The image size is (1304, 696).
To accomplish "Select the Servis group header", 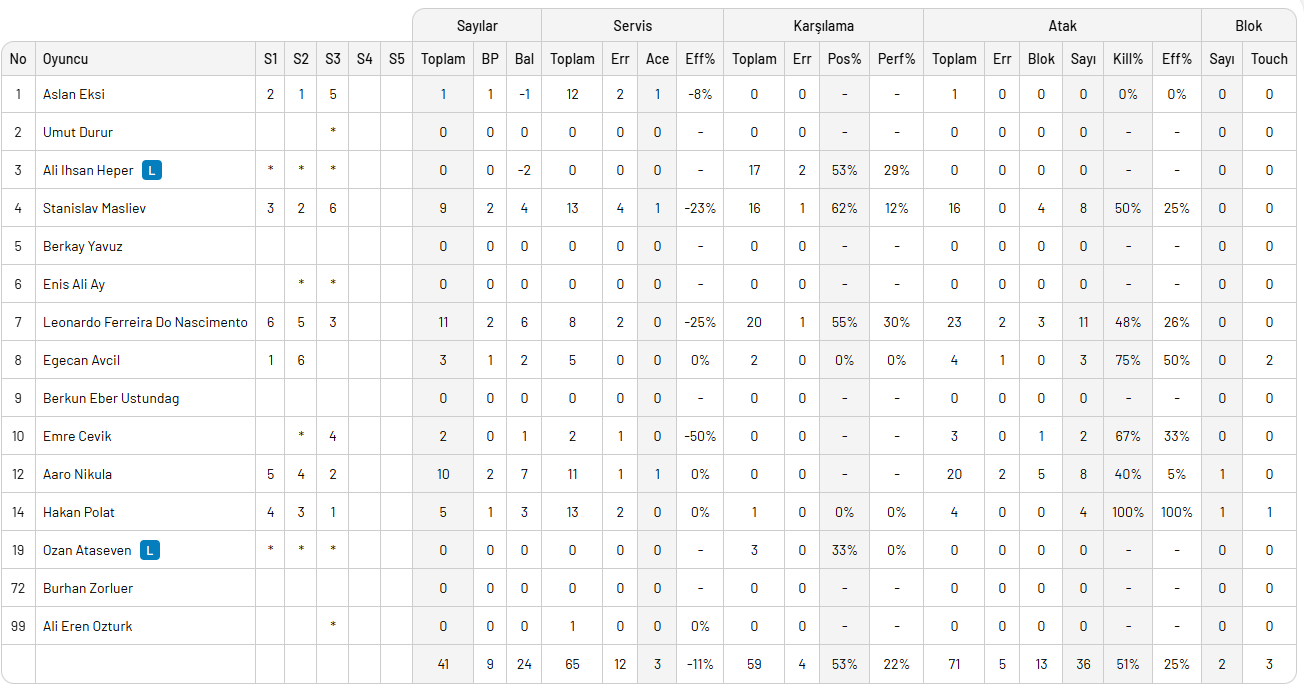I will click(632, 26).
